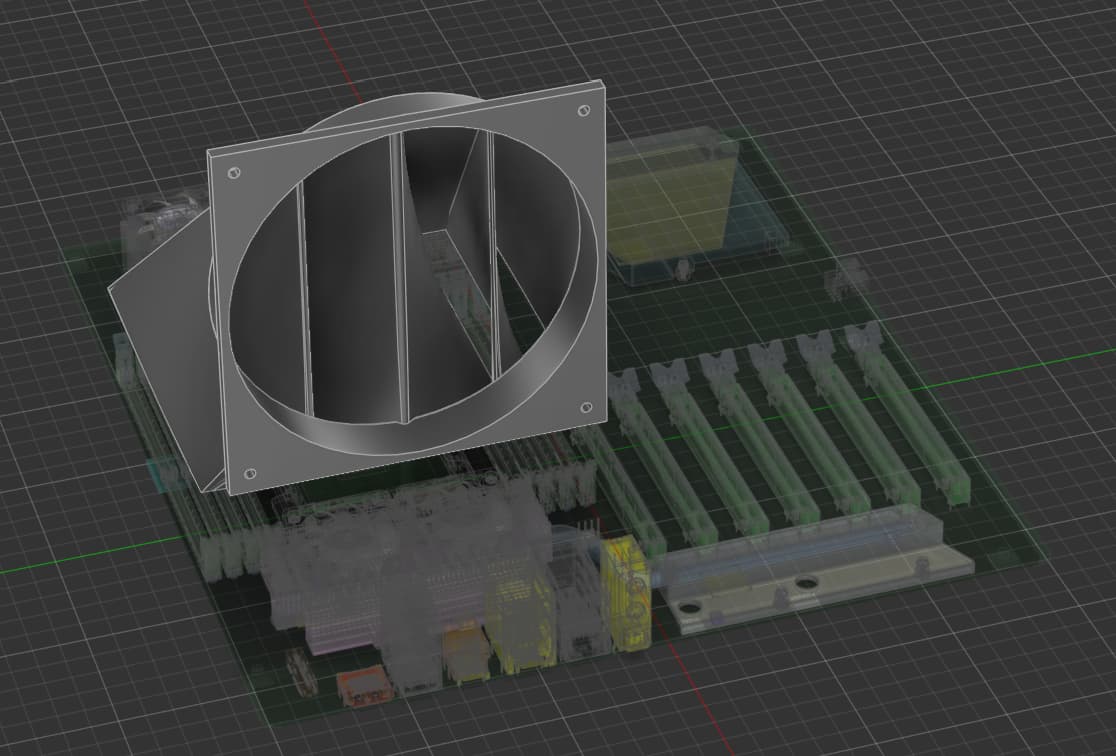Click the top-left screw hole of fan frame

[x=233, y=174]
